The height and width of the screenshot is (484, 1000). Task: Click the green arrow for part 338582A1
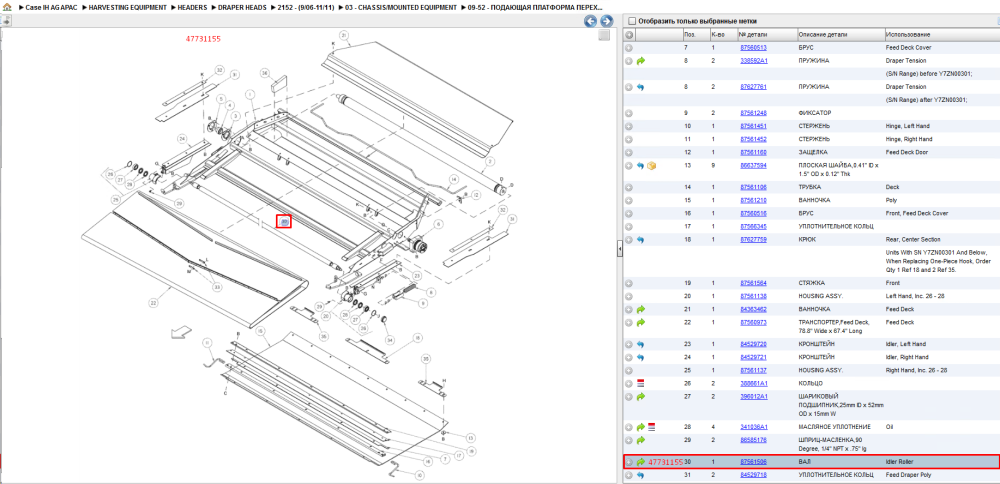click(641, 61)
